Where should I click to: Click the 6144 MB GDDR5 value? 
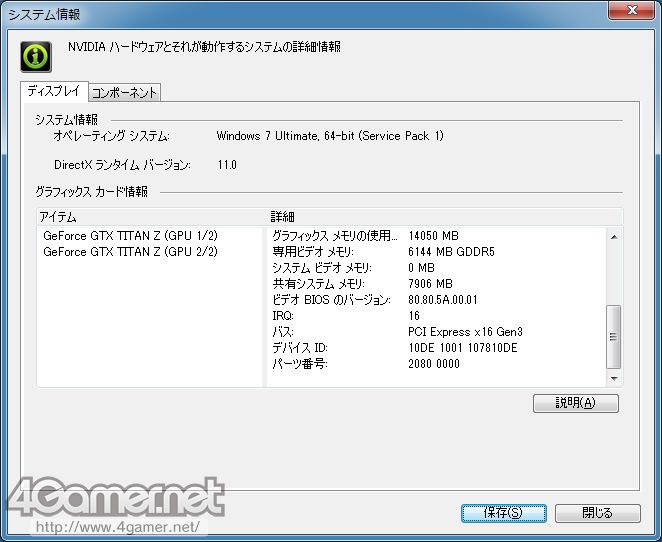click(x=451, y=252)
